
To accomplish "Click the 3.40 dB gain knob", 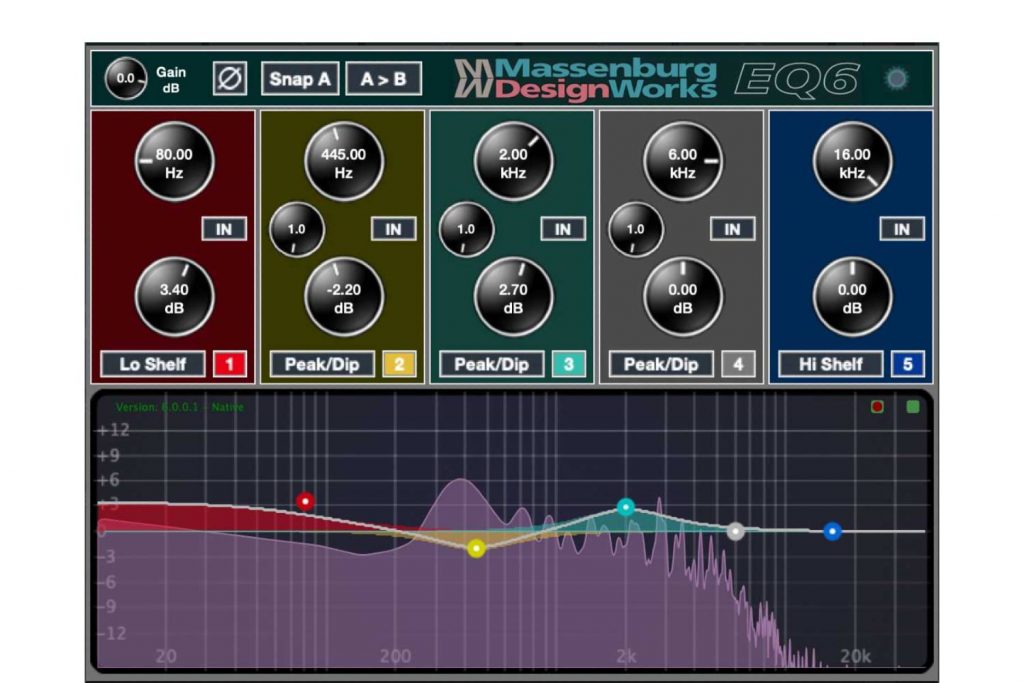I will (174, 297).
